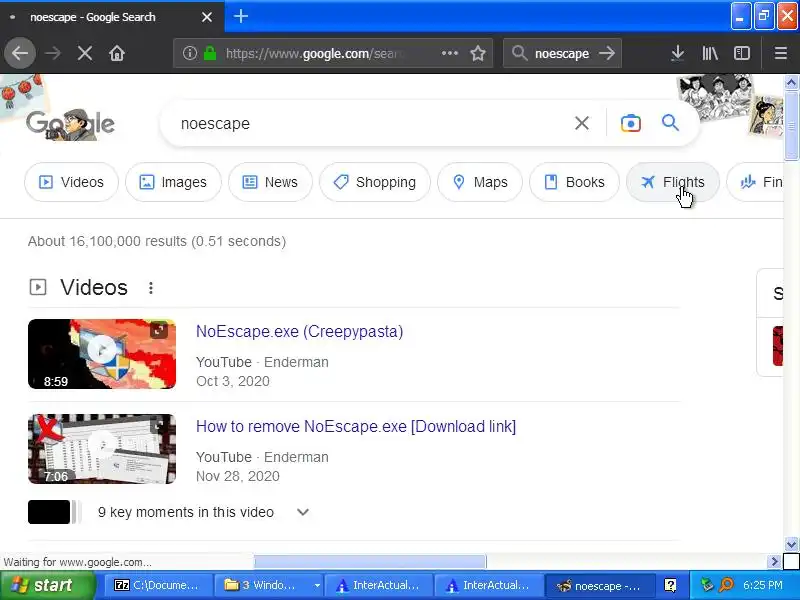Go back using the browser back arrow
800x600 pixels.
pos(20,53)
